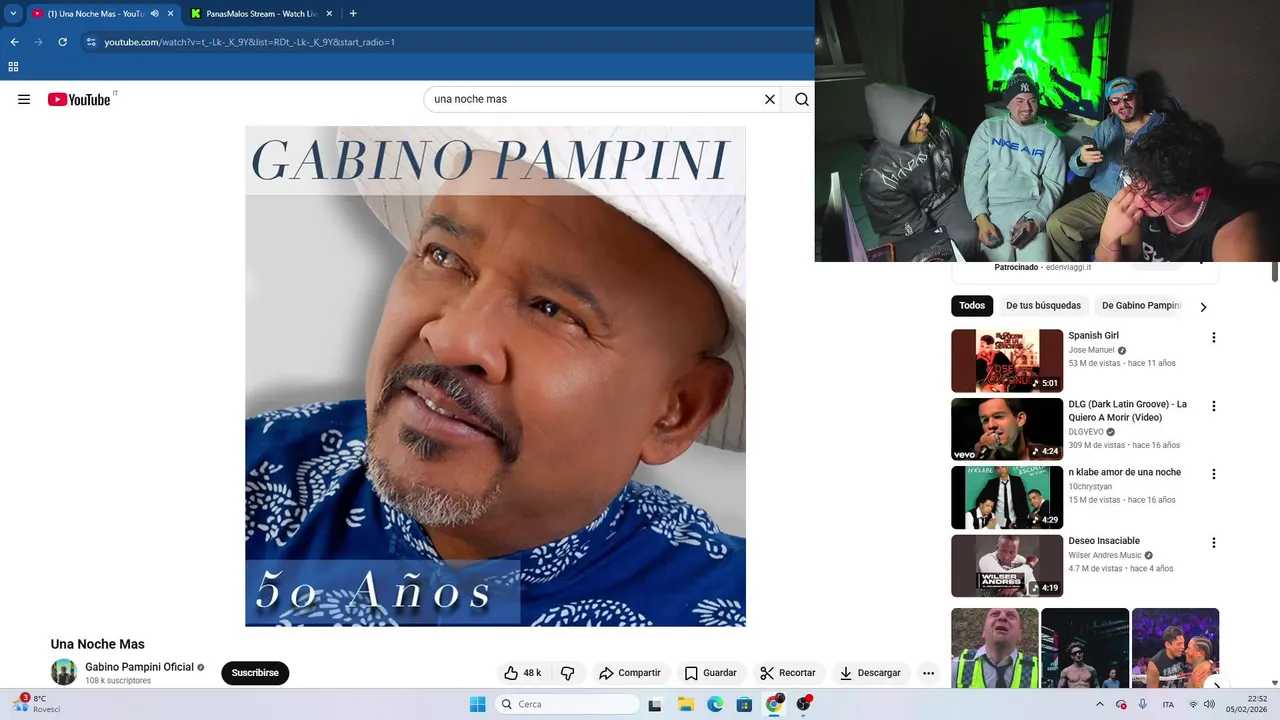The image size is (1280, 720).
Task: Launch Microsoft Edge from taskbar
Action: tap(715, 704)
